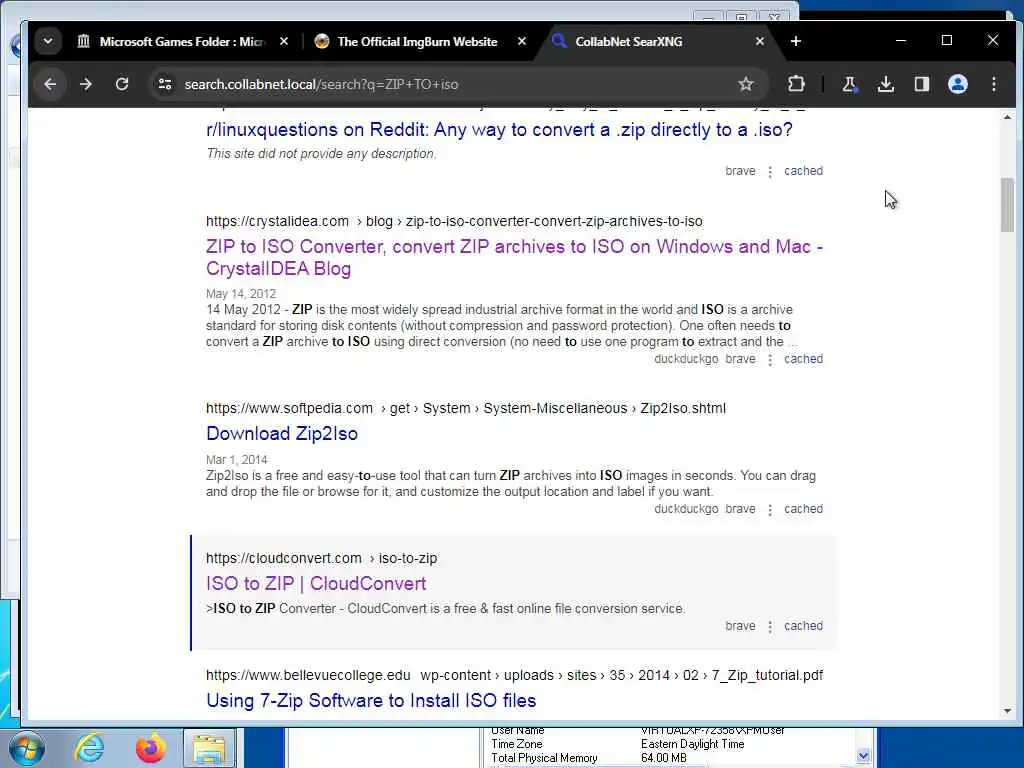This screenshot has width=1024, height=768.
Task: Reload the SearXNG results page
Action: point(122,84)
